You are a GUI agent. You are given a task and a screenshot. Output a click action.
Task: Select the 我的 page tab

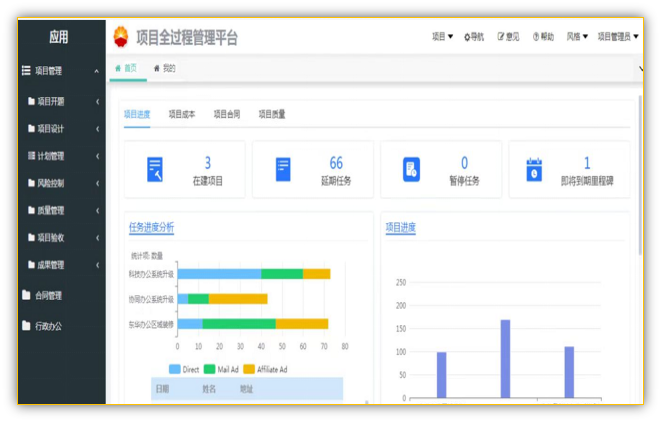click(165, 69)
